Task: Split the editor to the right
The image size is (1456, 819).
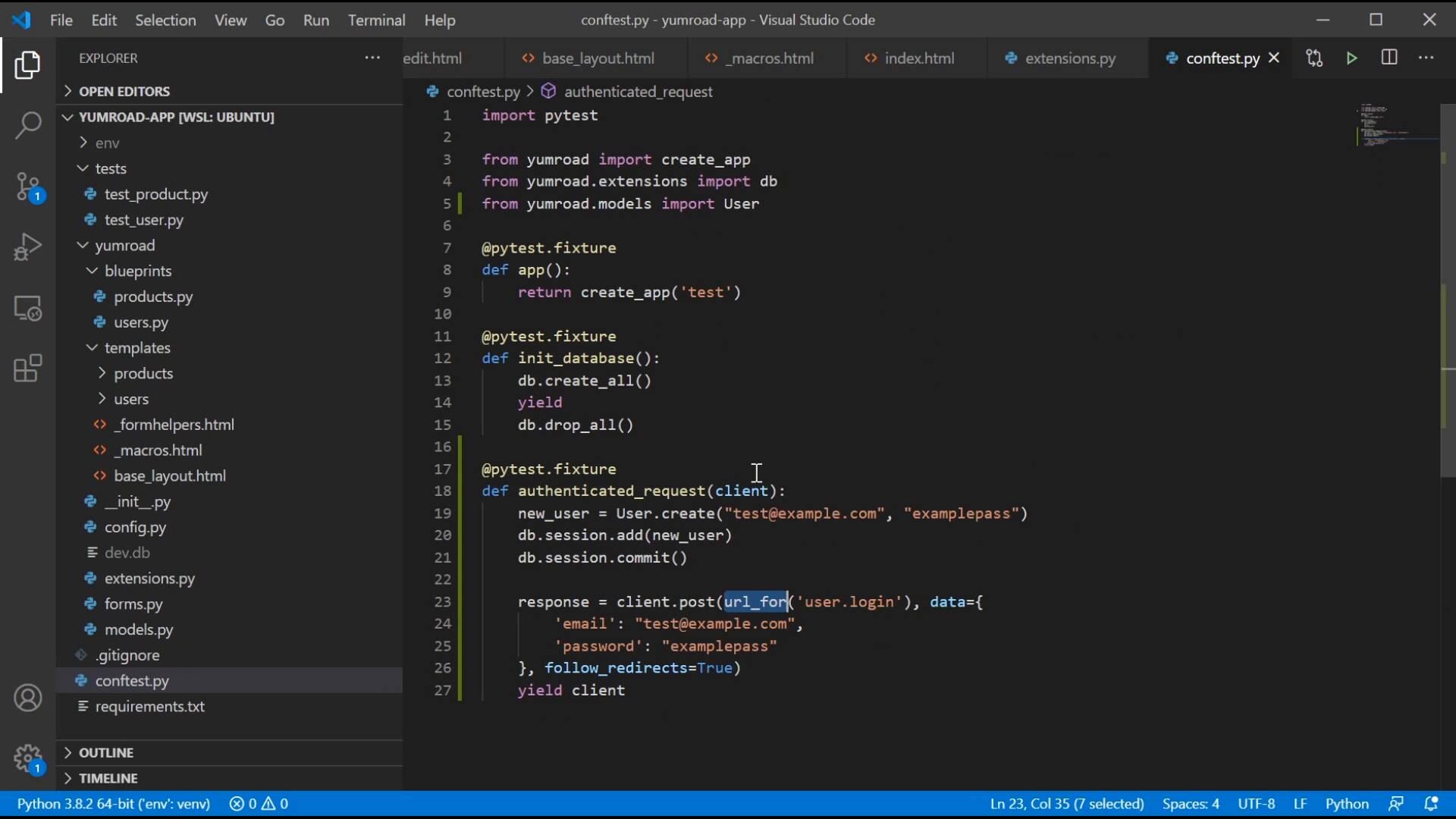Action: coord(1391,57)
